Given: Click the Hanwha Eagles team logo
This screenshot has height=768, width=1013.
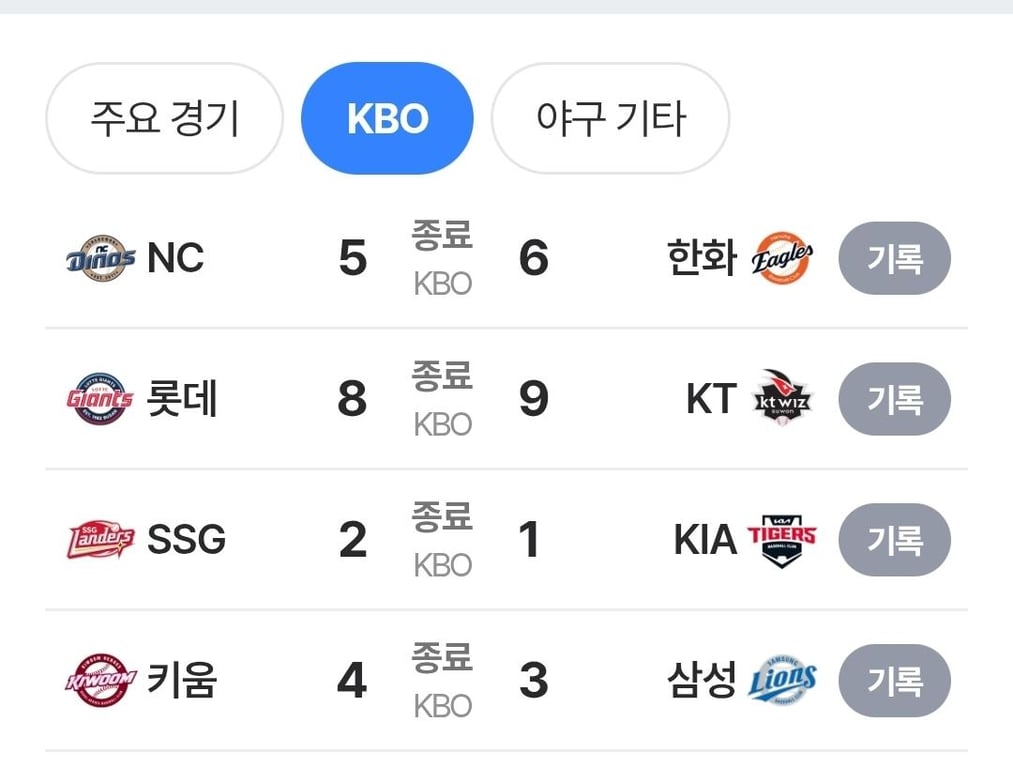Looking at the screenshot, I should [x=782, y=259].
